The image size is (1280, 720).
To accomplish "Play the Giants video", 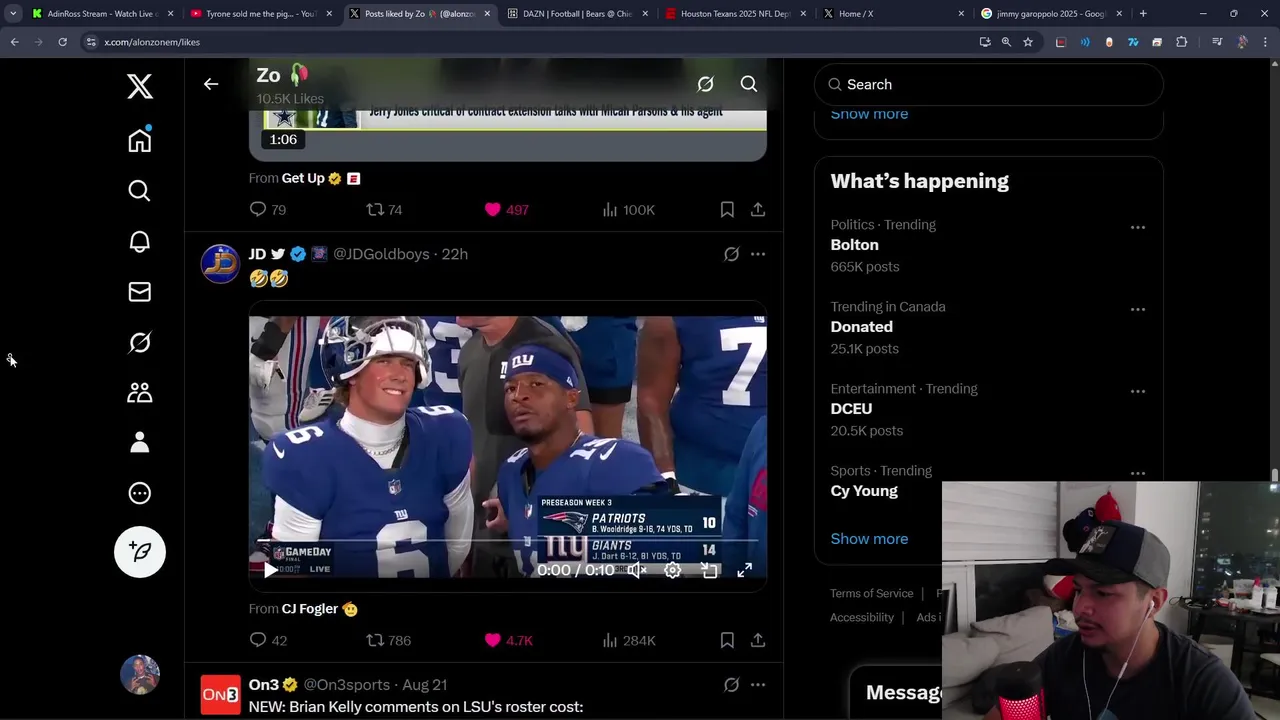I will (270, 570).
